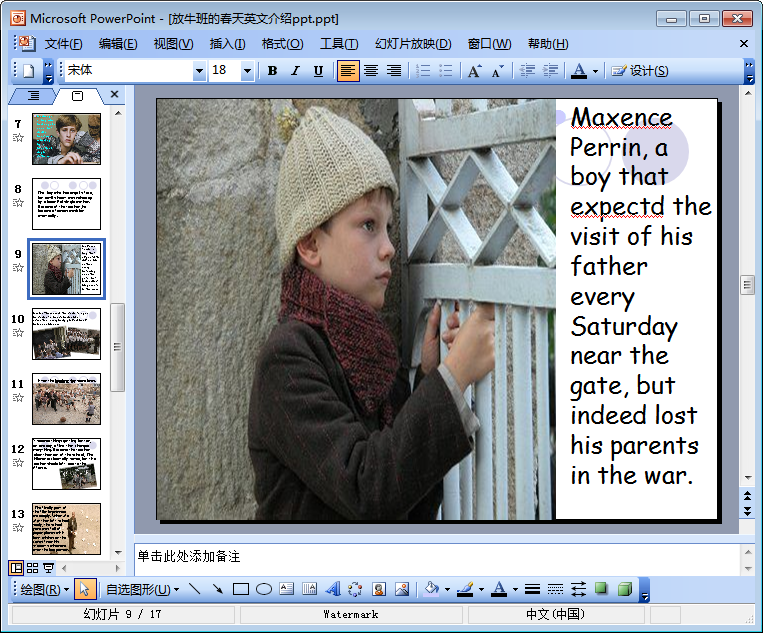Click animation star icon under slide 9
Viewport: 763px width, 633px height.
[x=18, y=268]
